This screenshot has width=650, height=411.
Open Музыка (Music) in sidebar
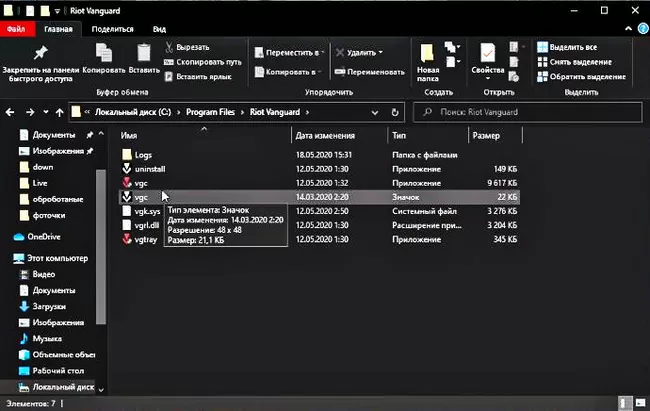[x=47, y=339]
